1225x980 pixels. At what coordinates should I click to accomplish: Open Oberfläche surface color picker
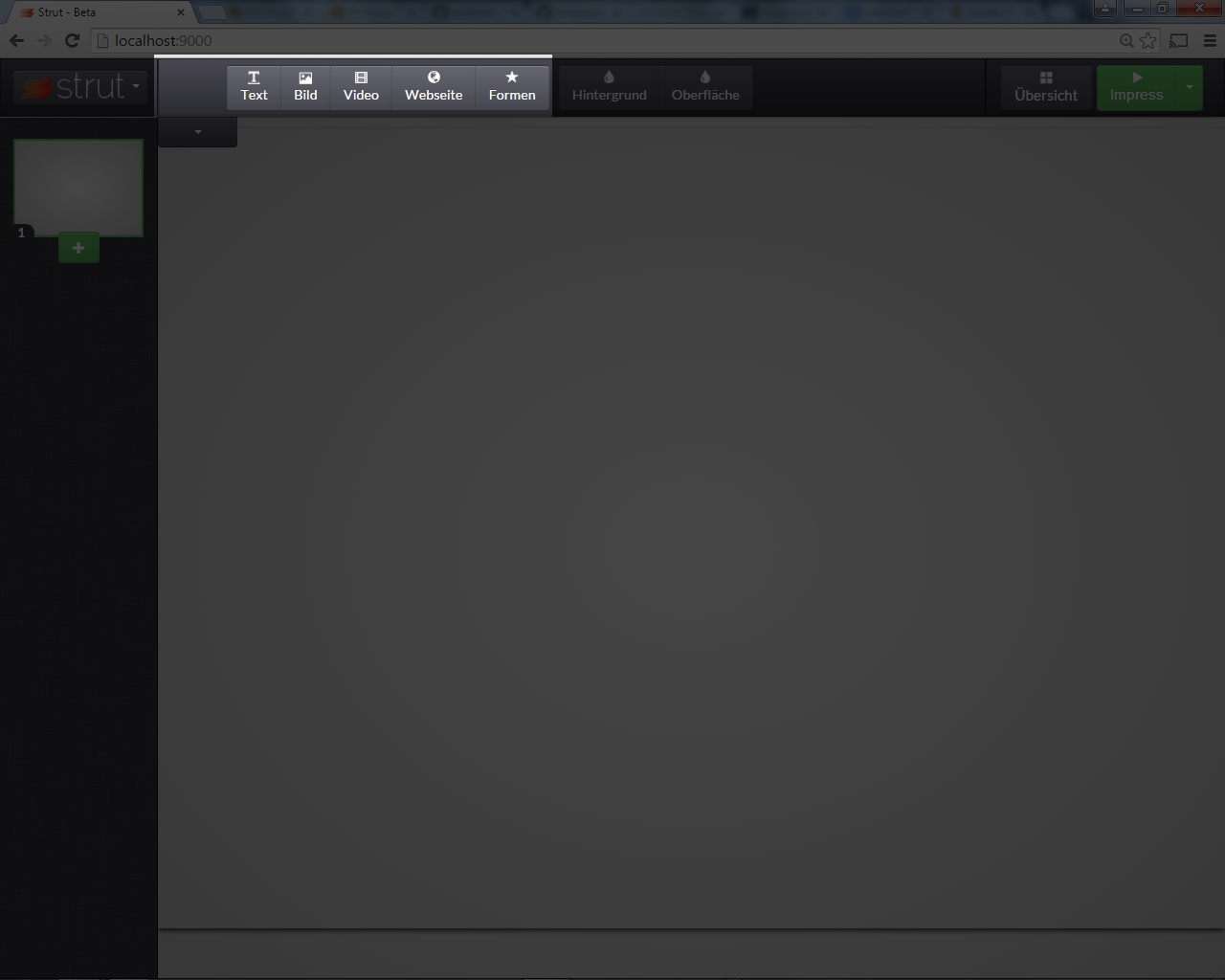(x=705, y=86)
